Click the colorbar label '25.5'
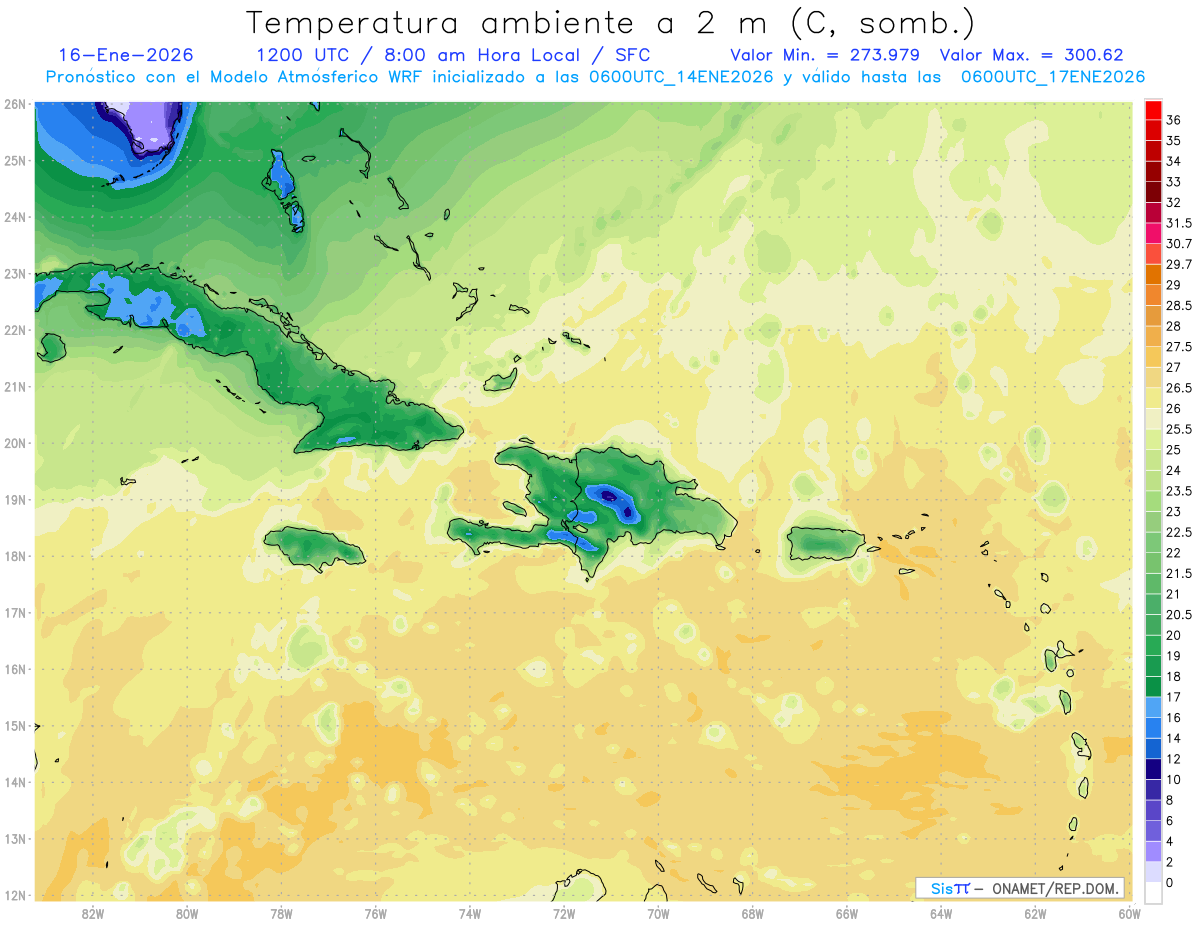Viewport: 1200px width, 927px height. 1179,429
